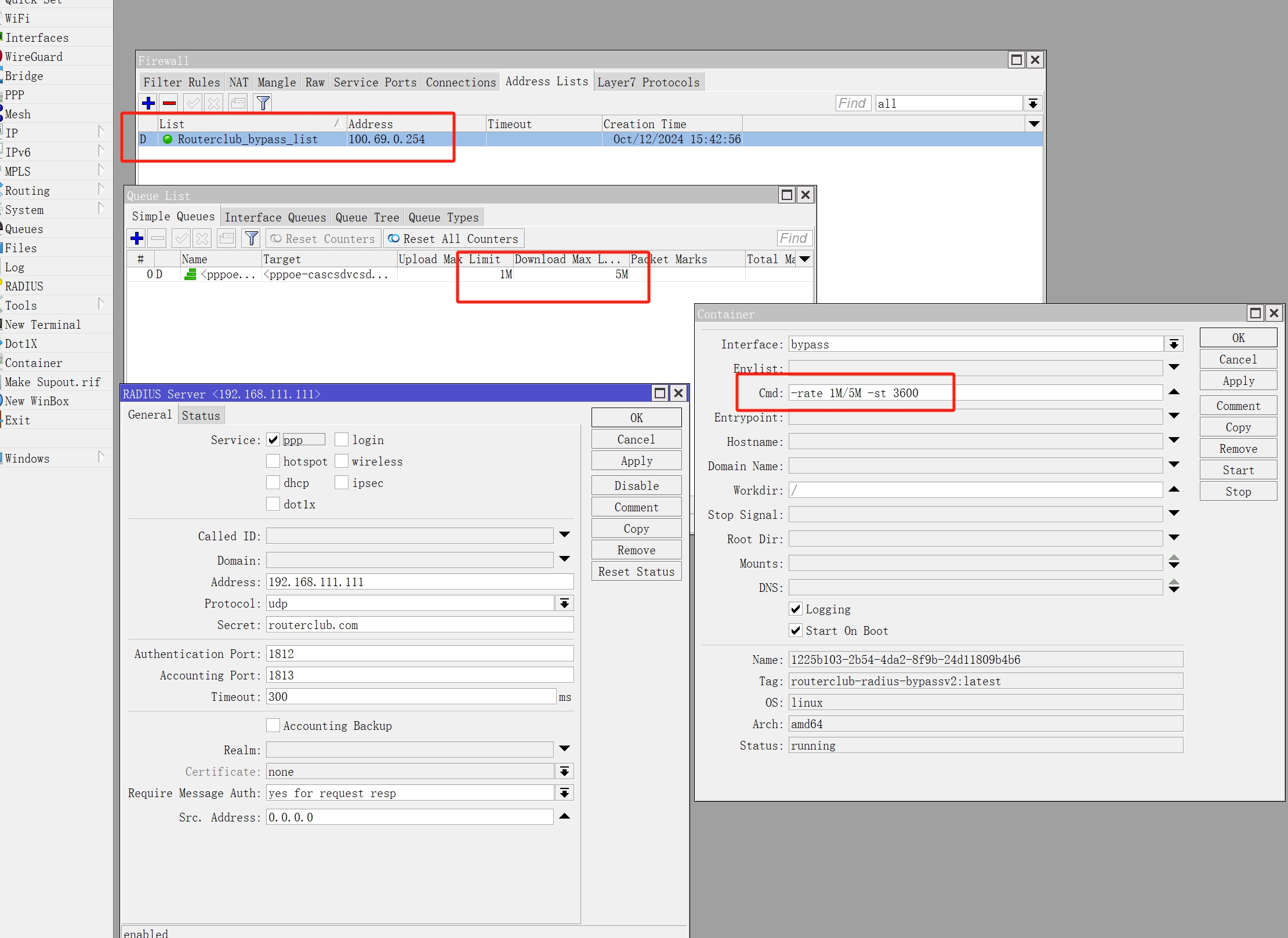Enable the dhcp service checkbox
The height and width of the screenshot is (938, 1288).
(x=273, y=482)
